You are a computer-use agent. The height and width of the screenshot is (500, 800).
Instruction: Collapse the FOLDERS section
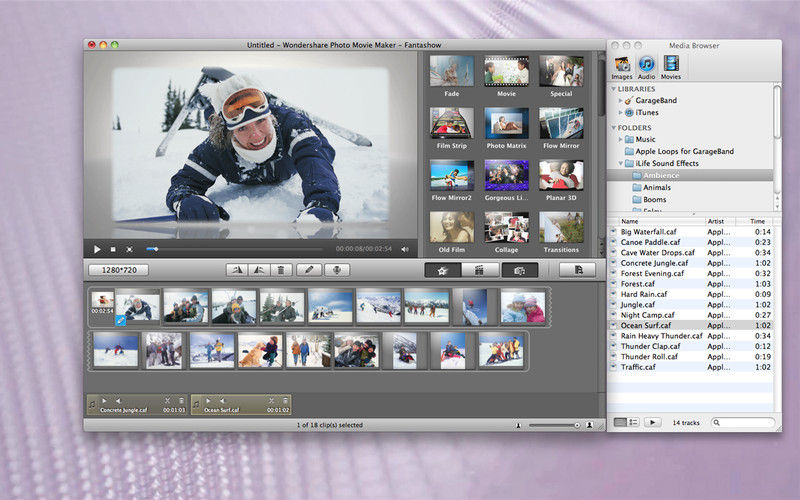(613, 128)
